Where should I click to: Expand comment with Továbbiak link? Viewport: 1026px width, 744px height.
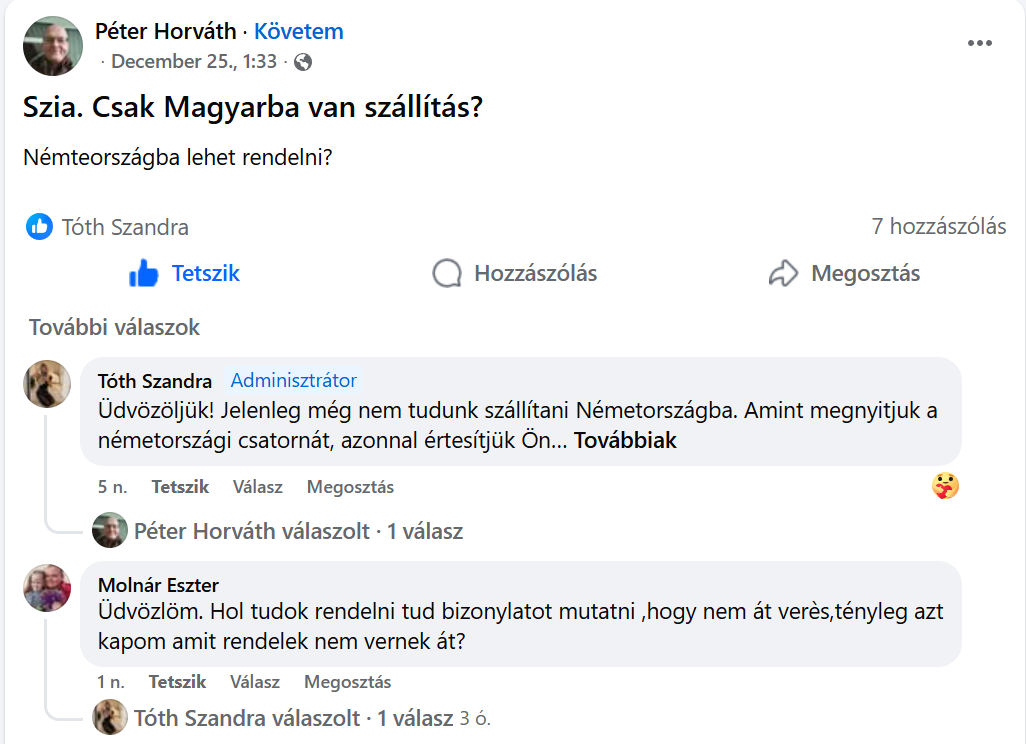click(625, 440)
